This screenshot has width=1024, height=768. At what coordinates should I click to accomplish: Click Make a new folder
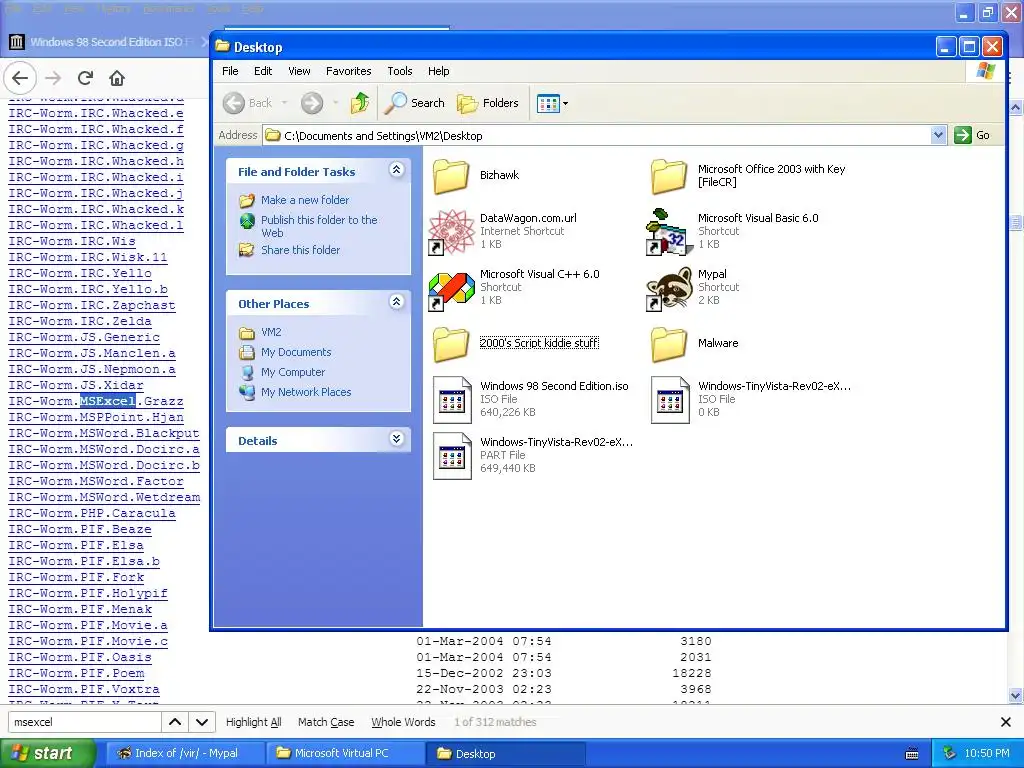click(305, 200)
